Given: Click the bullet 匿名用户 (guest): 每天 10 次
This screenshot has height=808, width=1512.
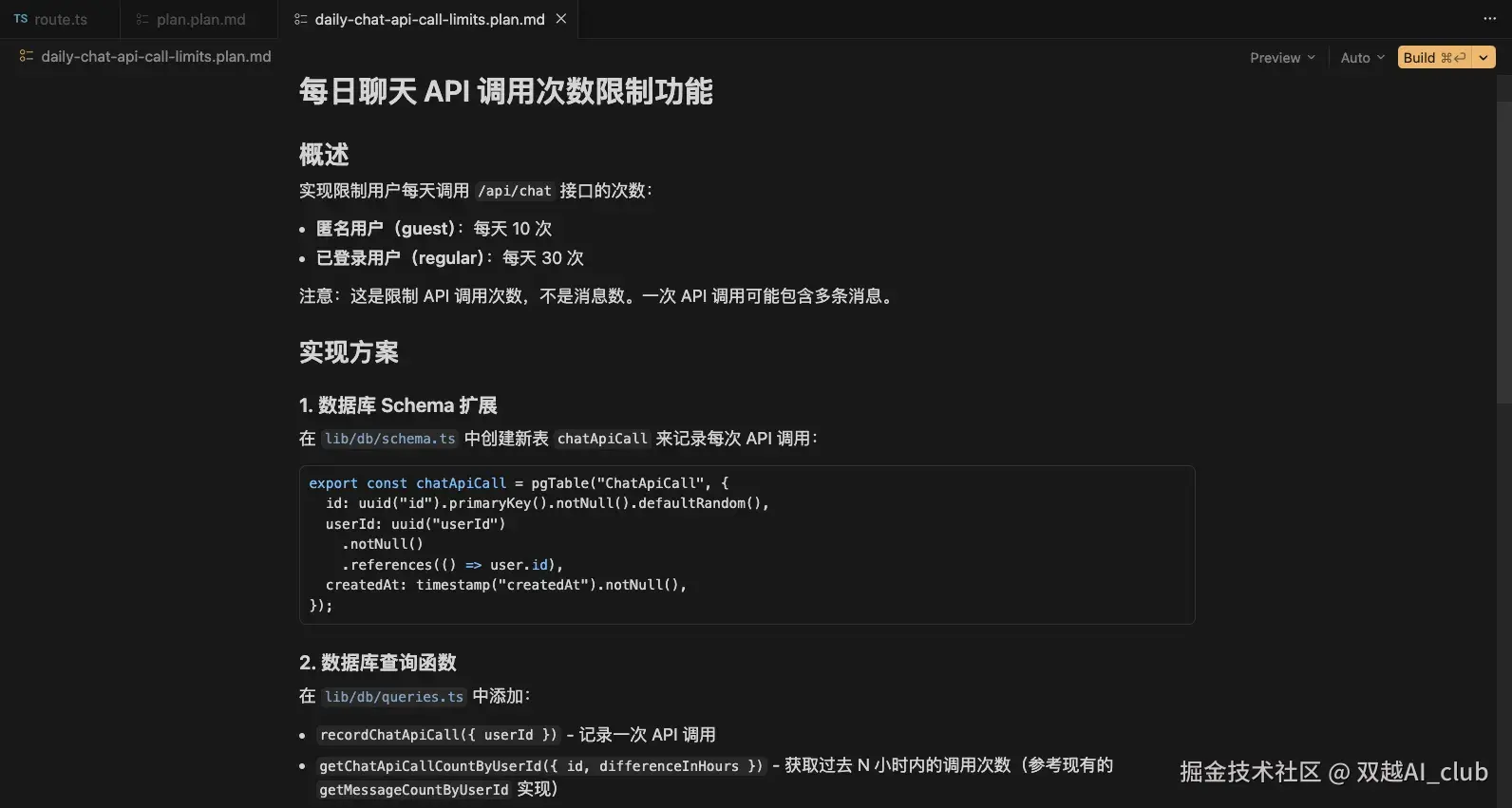Looking at the screenshot, I should point(434,229).
